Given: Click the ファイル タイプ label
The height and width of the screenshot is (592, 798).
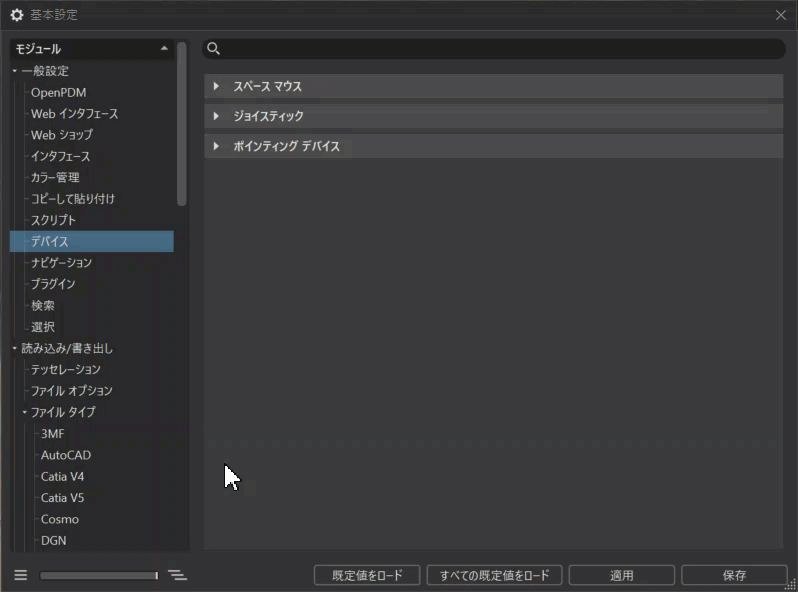Looking at the screenshot, I should [x=63, y=412].
